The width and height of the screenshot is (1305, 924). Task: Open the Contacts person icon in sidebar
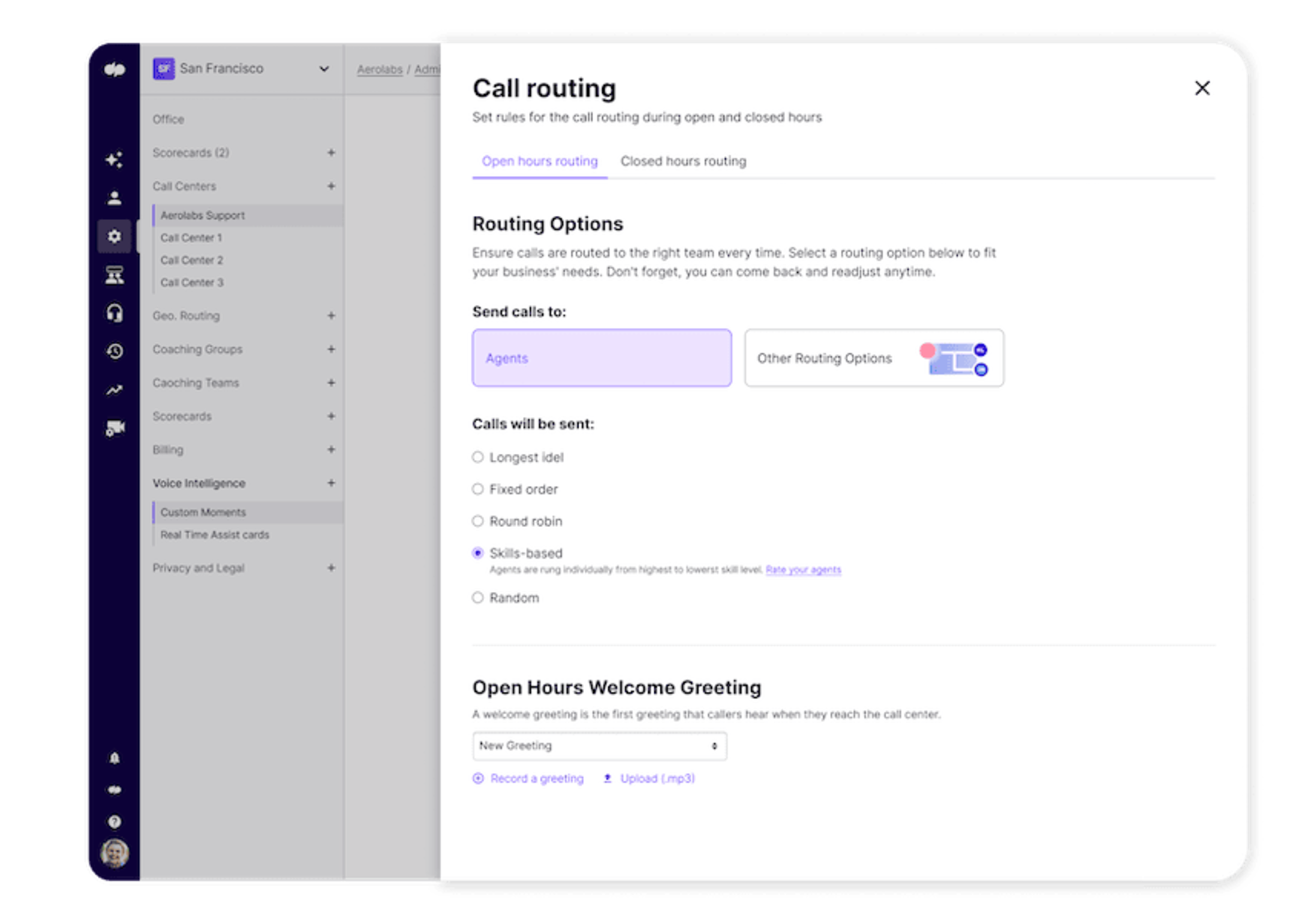115,196
